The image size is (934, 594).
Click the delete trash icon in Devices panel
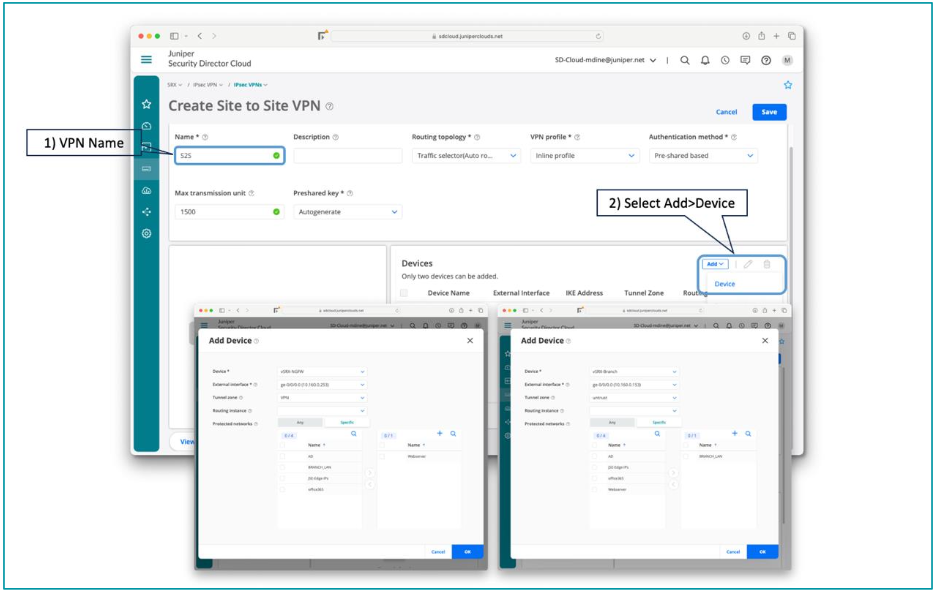click(x=767, y=264)
